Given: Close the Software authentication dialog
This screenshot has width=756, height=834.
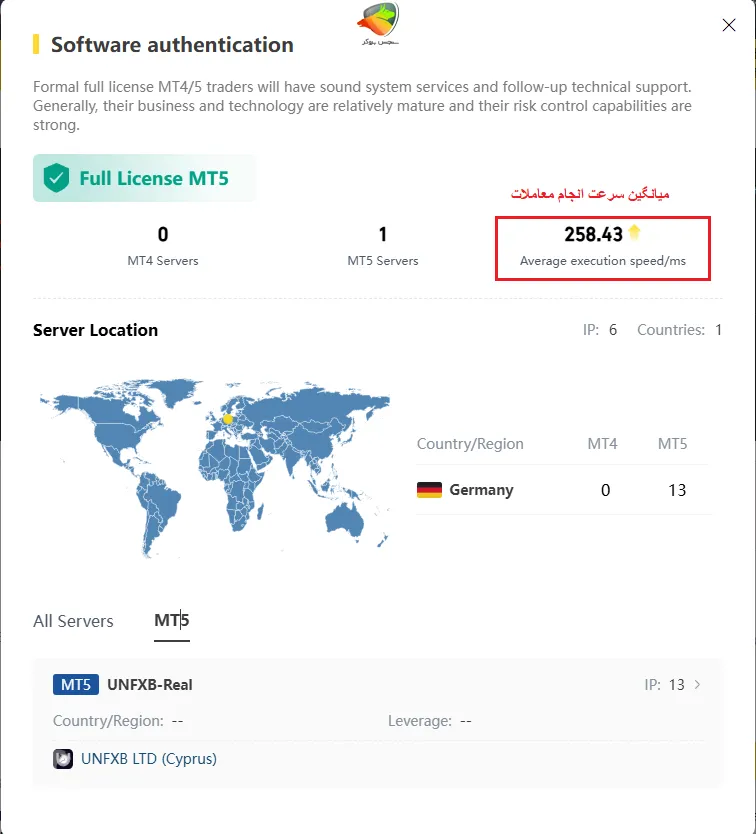Looking at the screenshot, I should click(728, 25).
